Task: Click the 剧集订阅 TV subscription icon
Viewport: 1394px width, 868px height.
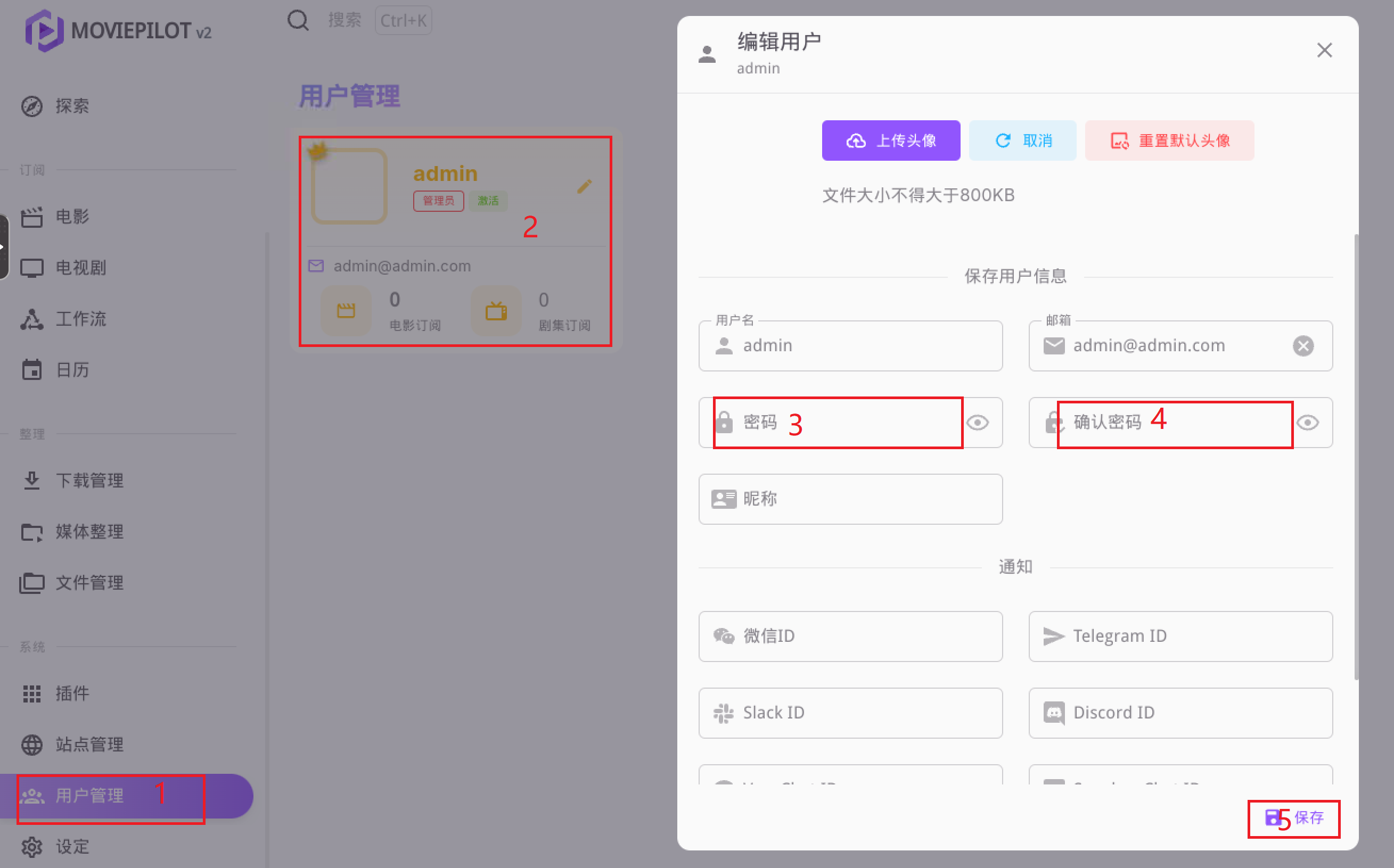Action: pos(496,311)
